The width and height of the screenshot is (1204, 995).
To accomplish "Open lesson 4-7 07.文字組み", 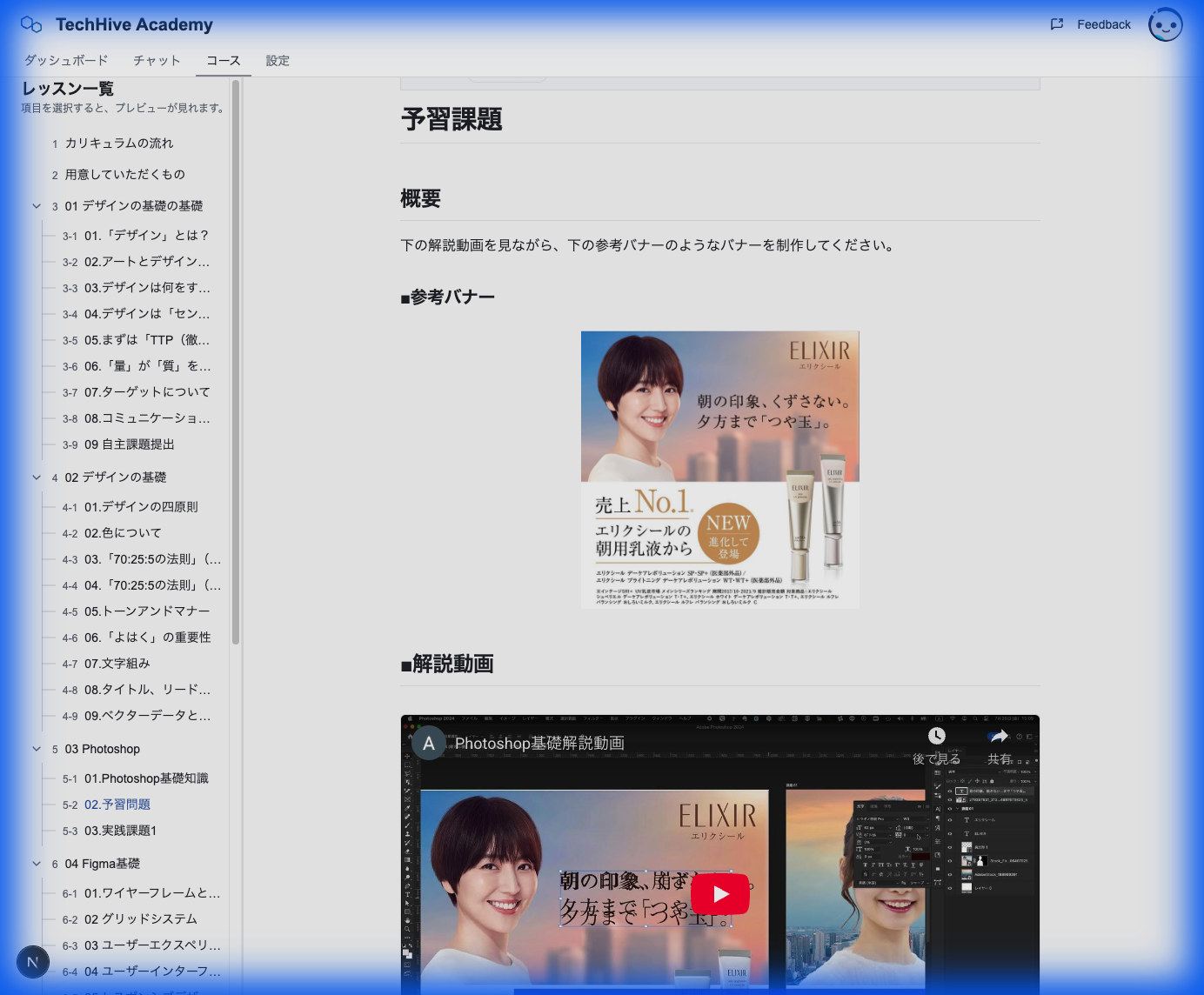I will [117, 664].
